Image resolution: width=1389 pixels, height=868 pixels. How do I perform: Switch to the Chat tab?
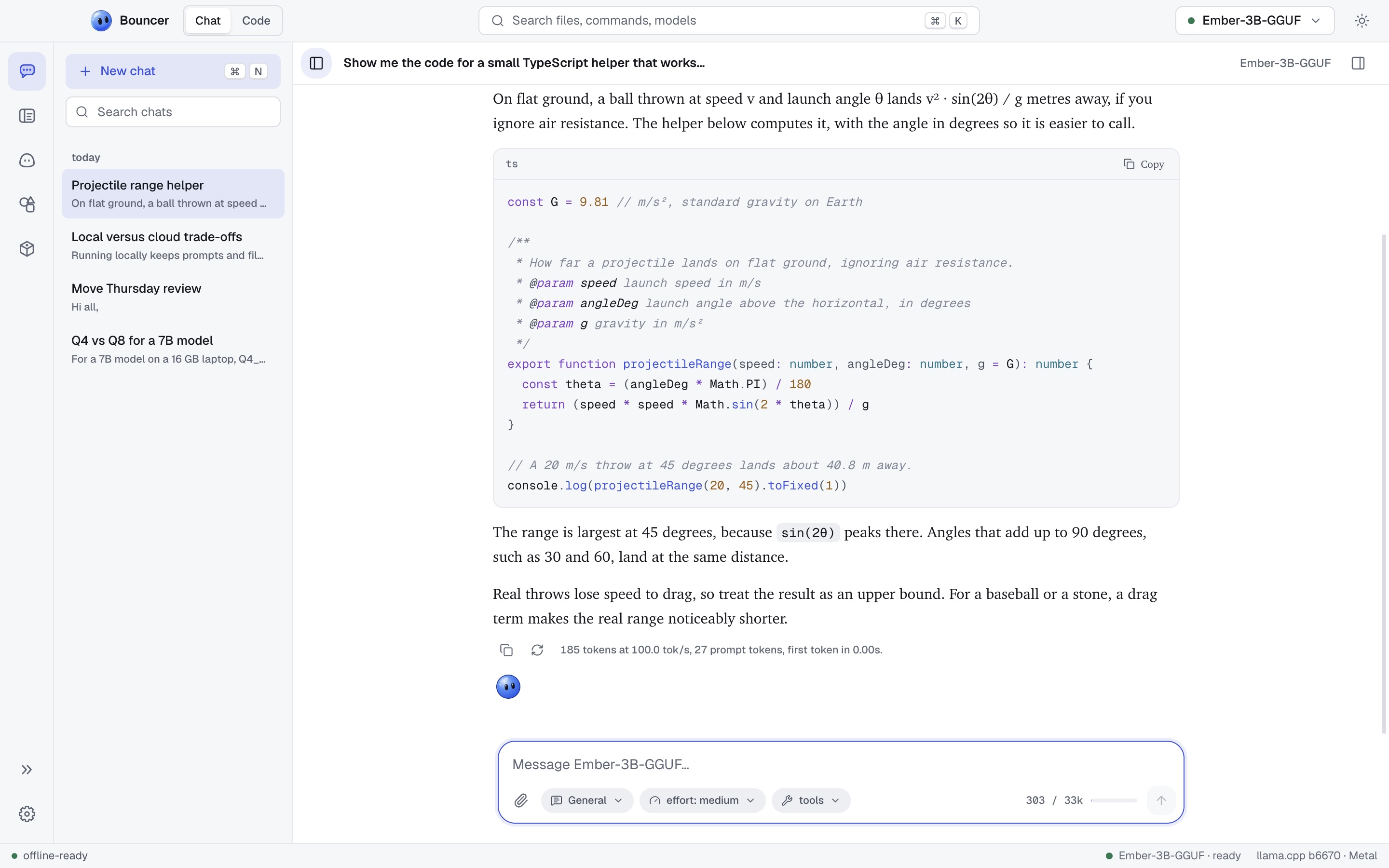208,21
